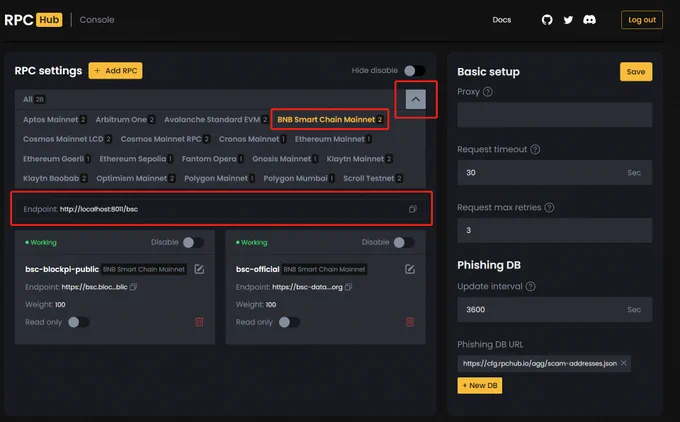Toggle Disable for bsc-official
The image size is (680, 422).
[404, 242]
